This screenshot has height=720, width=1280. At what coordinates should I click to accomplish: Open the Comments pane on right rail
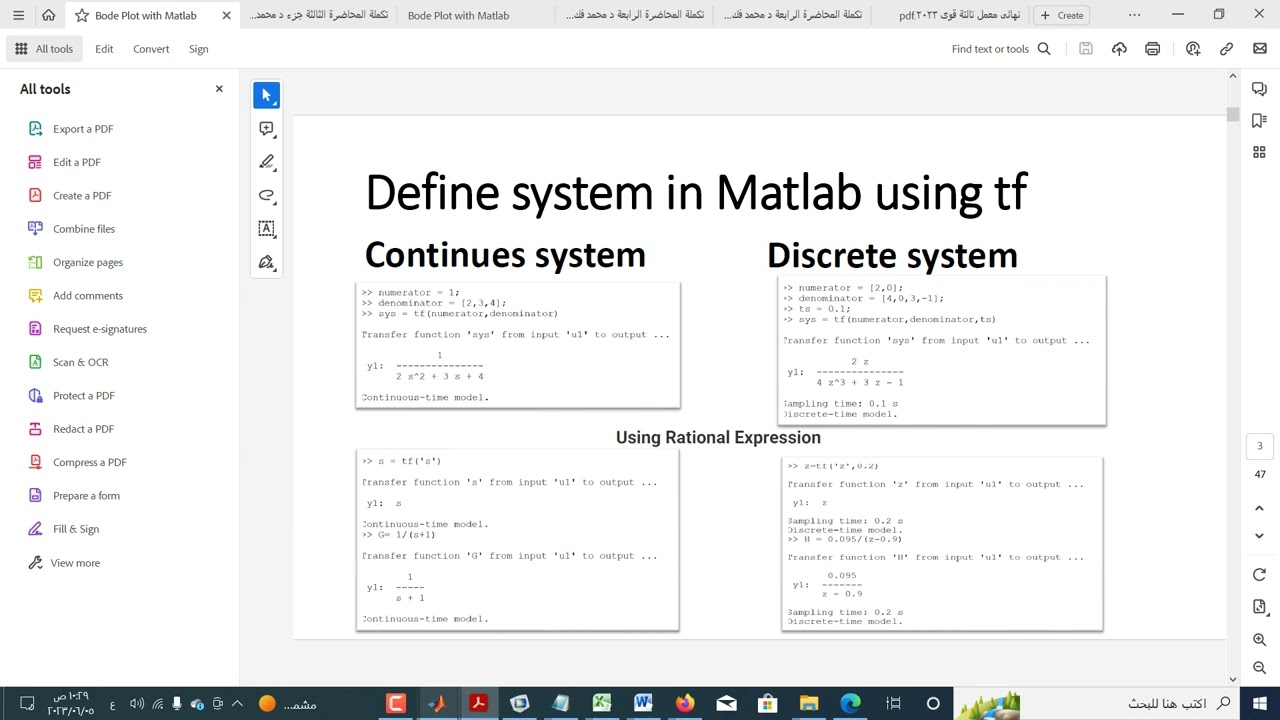1259,89
